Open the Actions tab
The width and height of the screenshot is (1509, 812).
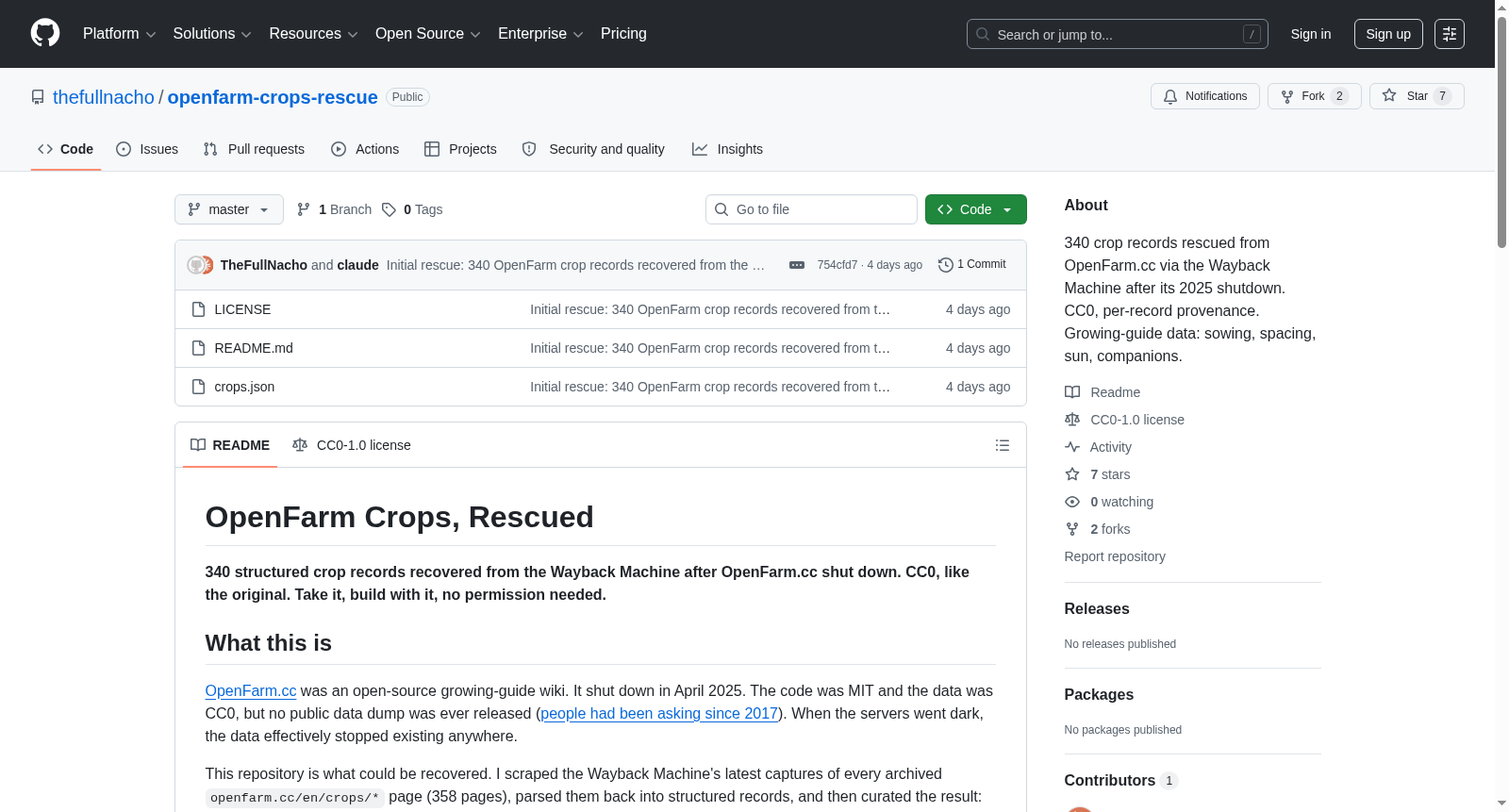pyautogui.click(x=365, y=149)
